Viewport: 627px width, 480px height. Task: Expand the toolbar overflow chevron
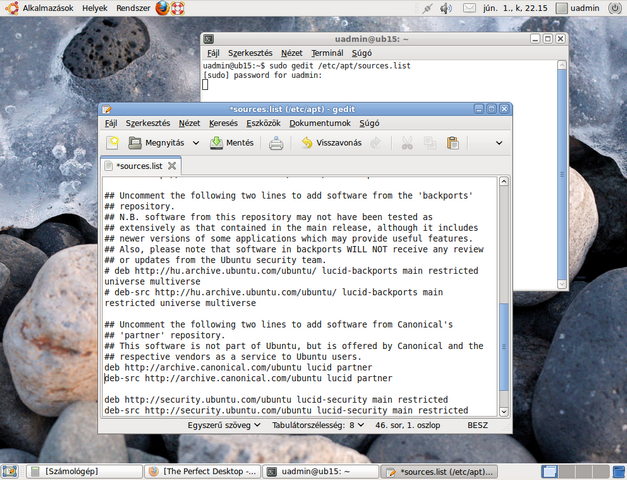[499, 143]
